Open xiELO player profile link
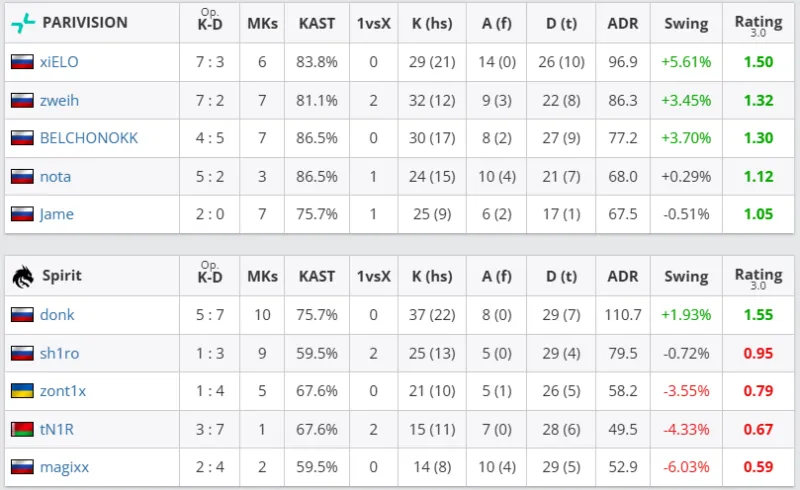 (59, 62)
